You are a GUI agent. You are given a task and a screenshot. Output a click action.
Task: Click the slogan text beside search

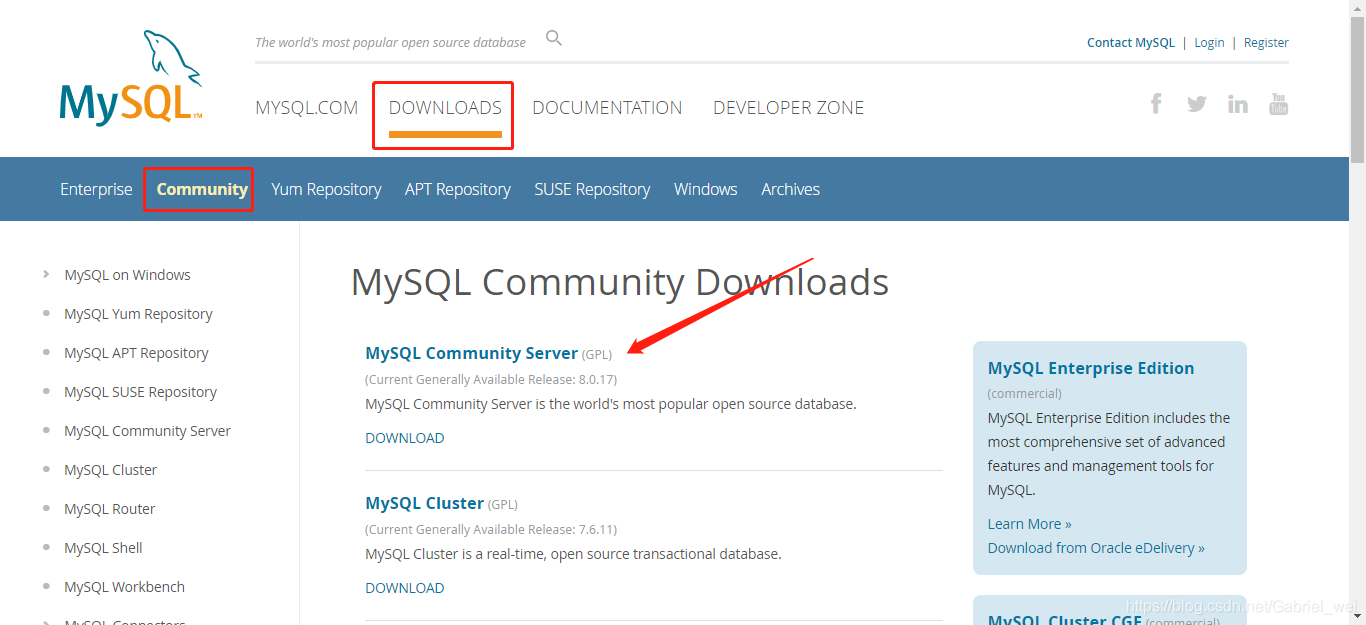point(390,42)
